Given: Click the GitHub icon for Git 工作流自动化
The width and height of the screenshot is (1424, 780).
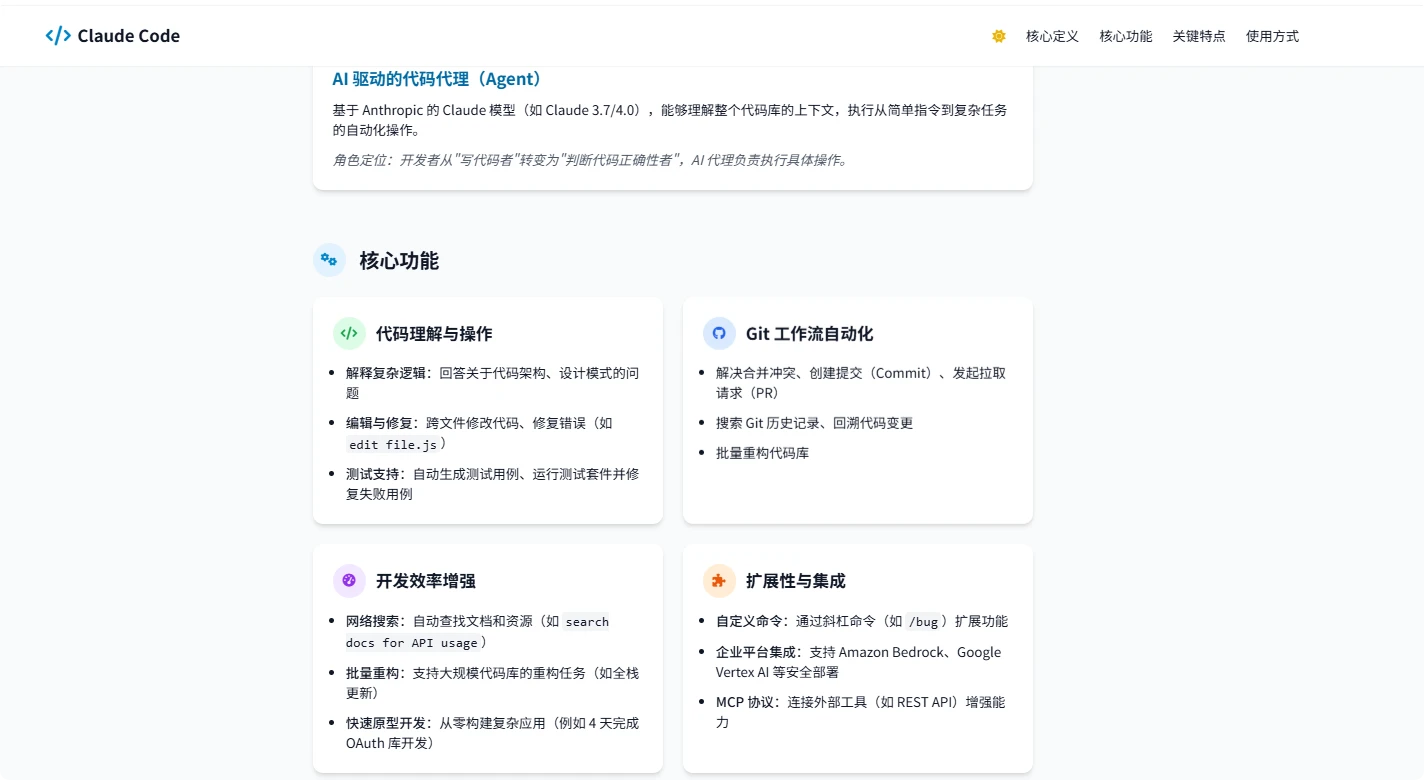Looking at the screenshot, I should [x=719, y=333].
